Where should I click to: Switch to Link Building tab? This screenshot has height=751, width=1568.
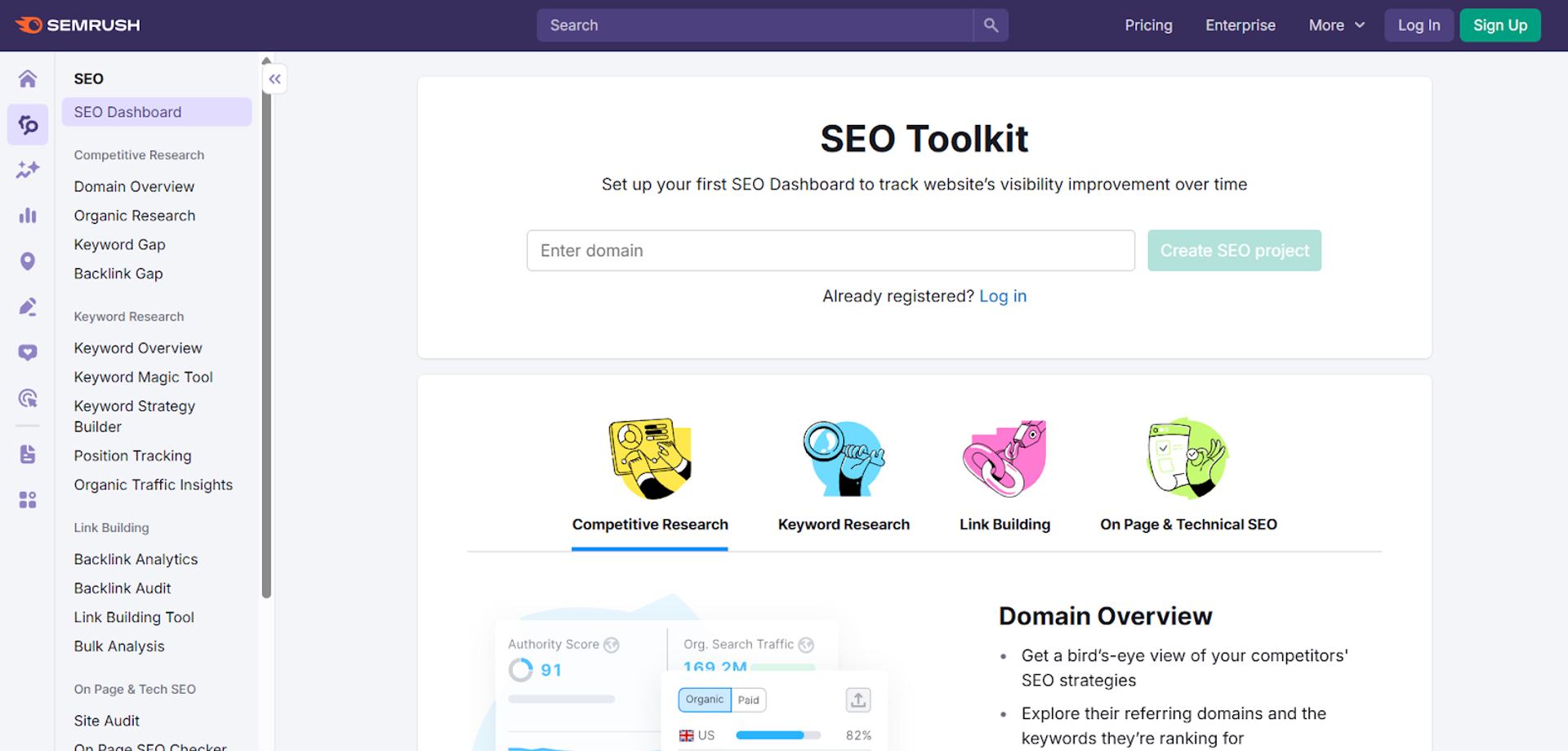point(1004,525)
